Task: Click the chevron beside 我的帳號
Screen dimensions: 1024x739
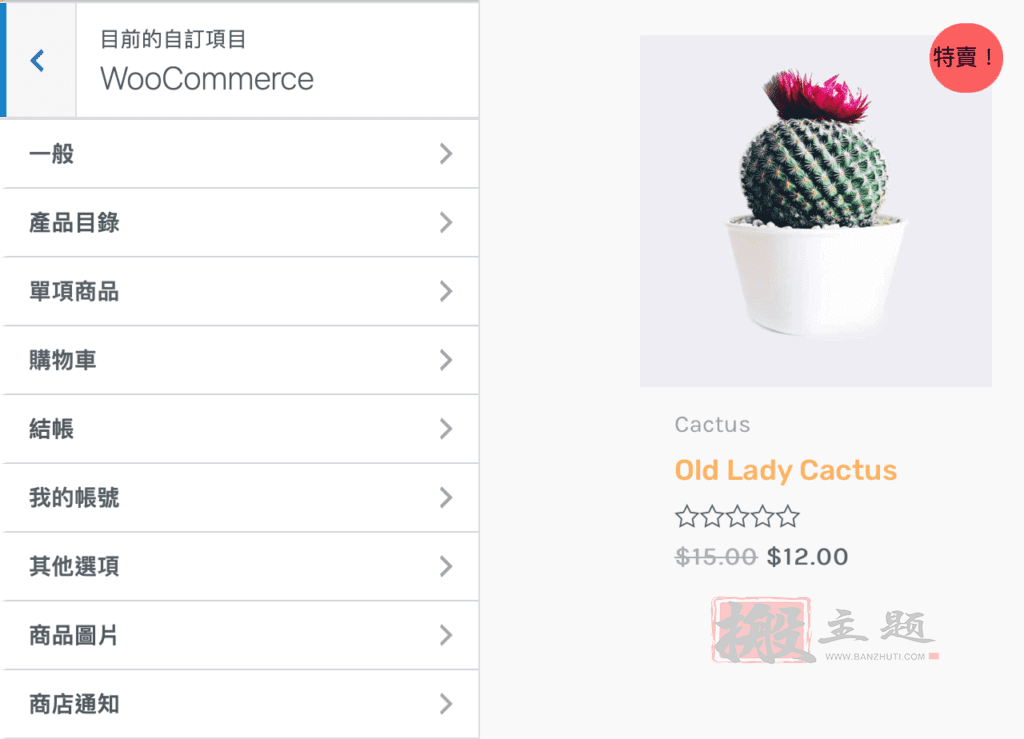Action: 446,497
